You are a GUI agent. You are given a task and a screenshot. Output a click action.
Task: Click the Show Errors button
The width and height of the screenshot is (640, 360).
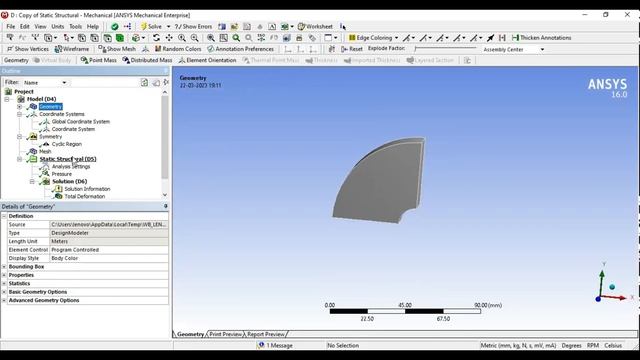193,27
